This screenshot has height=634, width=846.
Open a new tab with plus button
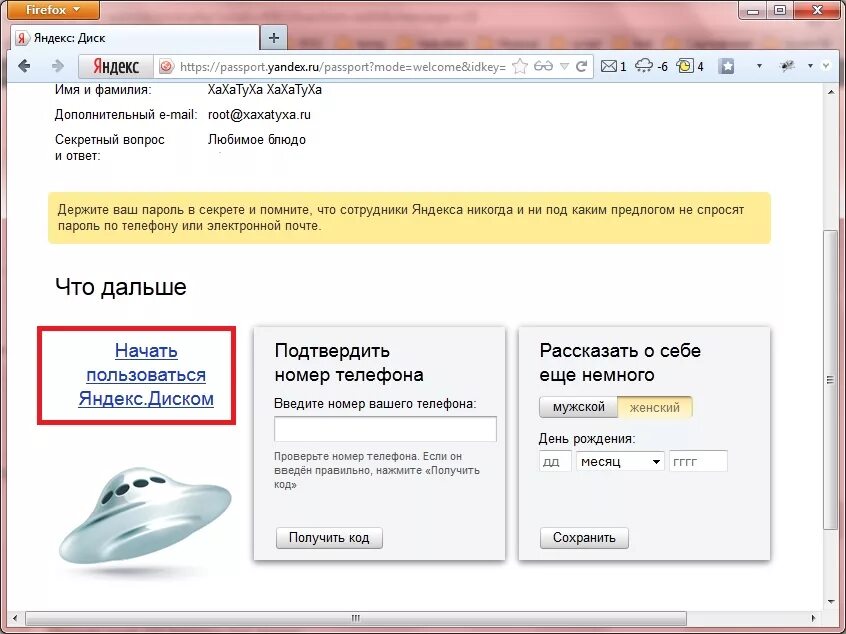pyautogui.click(x=274, y=38)
